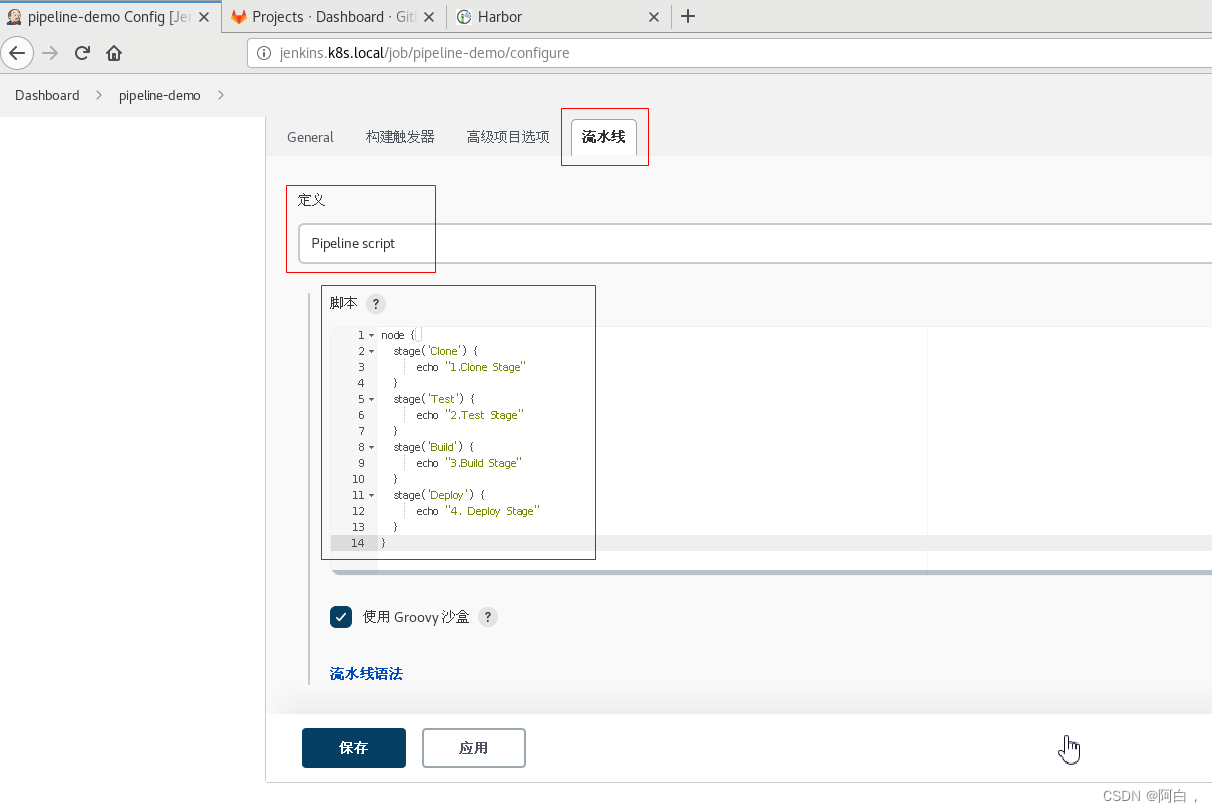Image resolution: width=1212 pixels, height=812 pixels.
Task: Open help icon next to Groovy 沙盒
Action: [x=487, y=617]
